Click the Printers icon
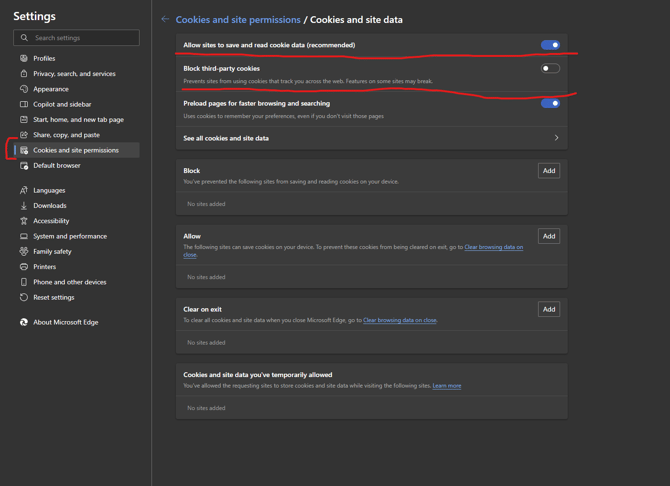 click(24, 267)
